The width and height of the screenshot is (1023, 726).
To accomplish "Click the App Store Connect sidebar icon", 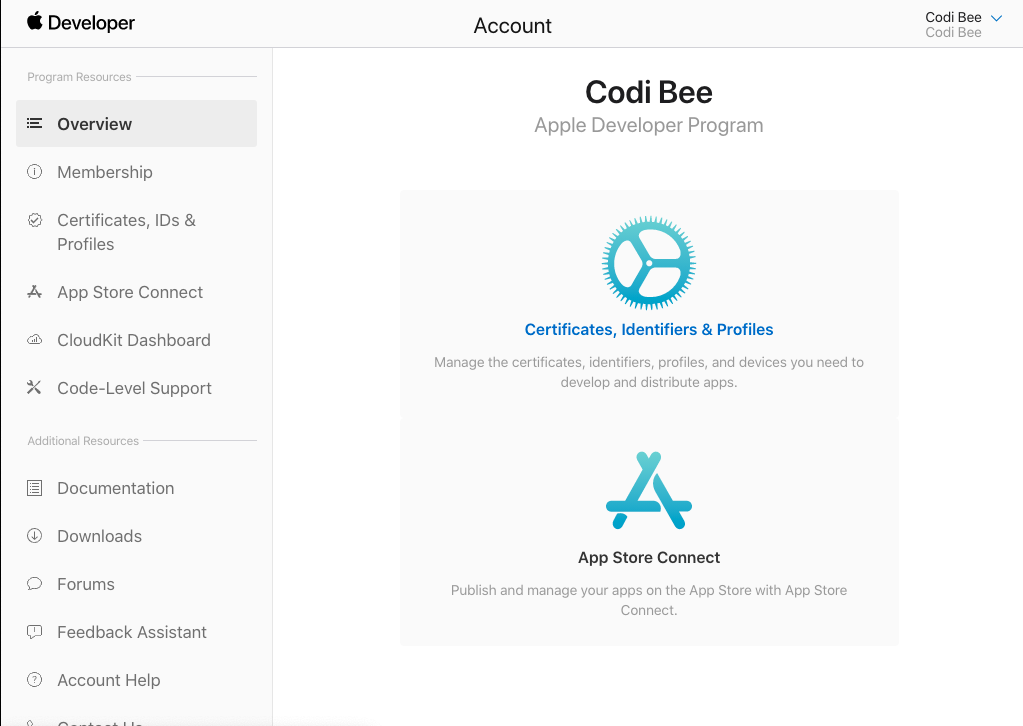I will 35,291.
